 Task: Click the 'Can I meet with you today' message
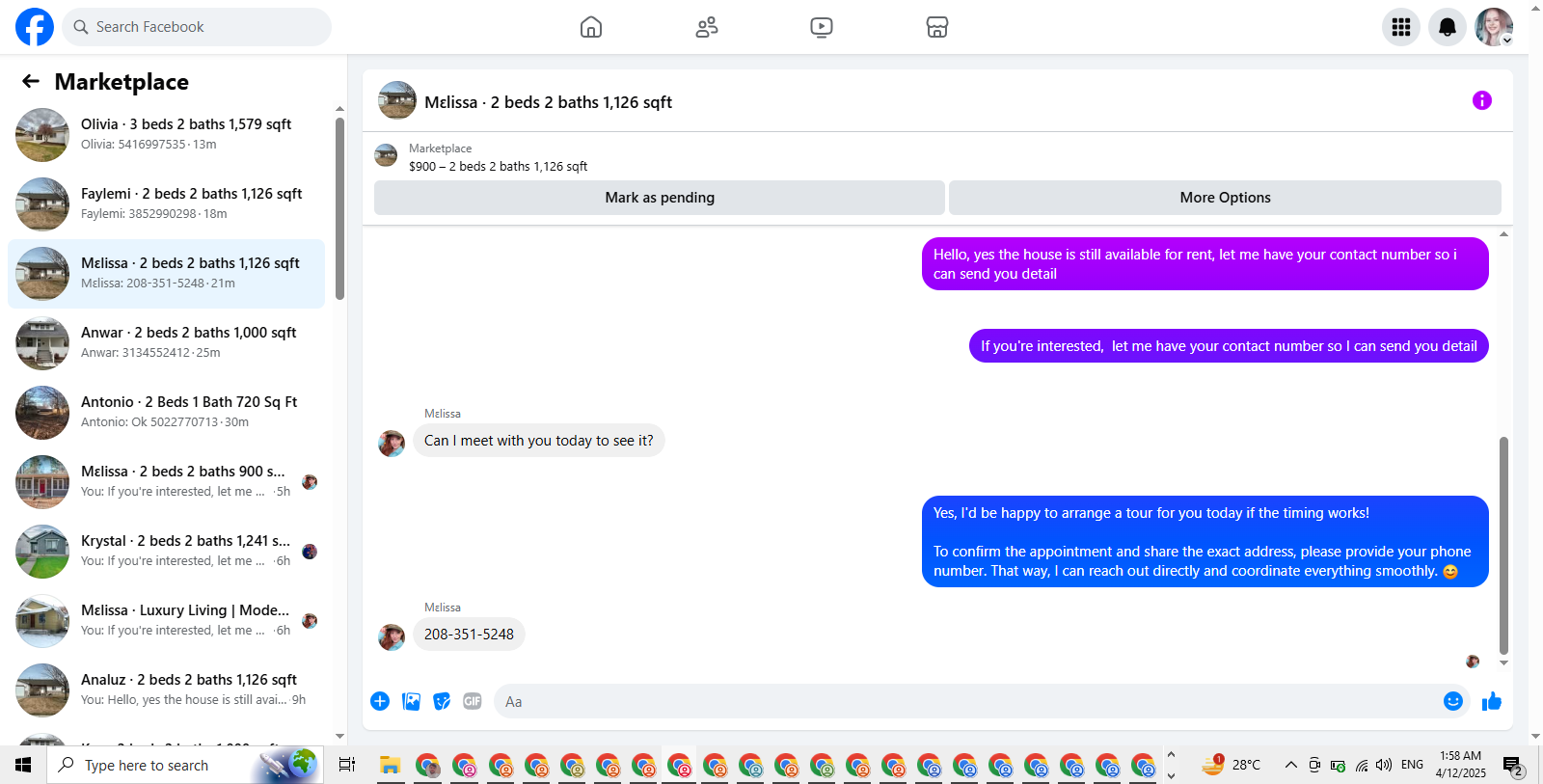[x=539, y=441]
